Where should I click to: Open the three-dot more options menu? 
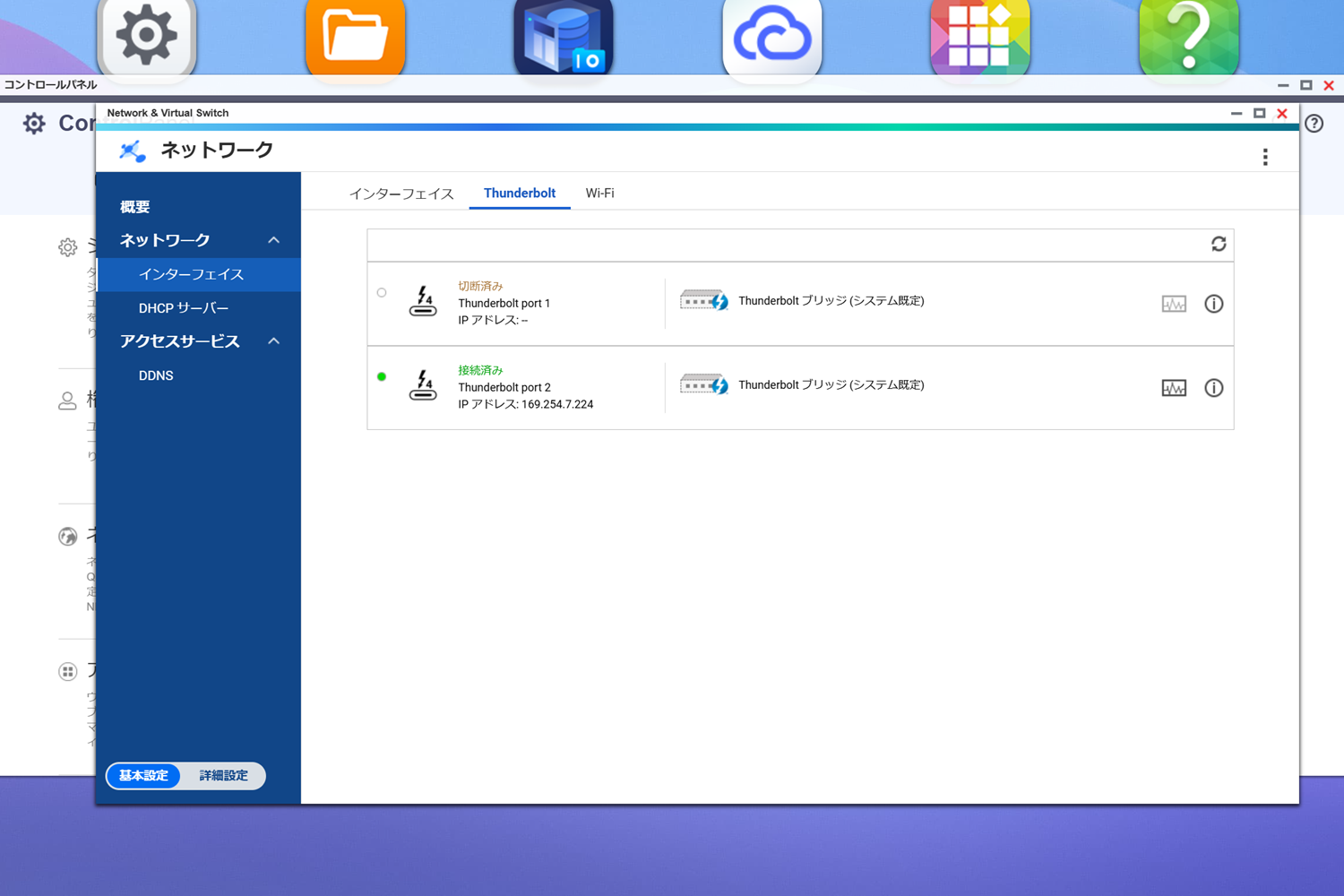click(1265, 158)
